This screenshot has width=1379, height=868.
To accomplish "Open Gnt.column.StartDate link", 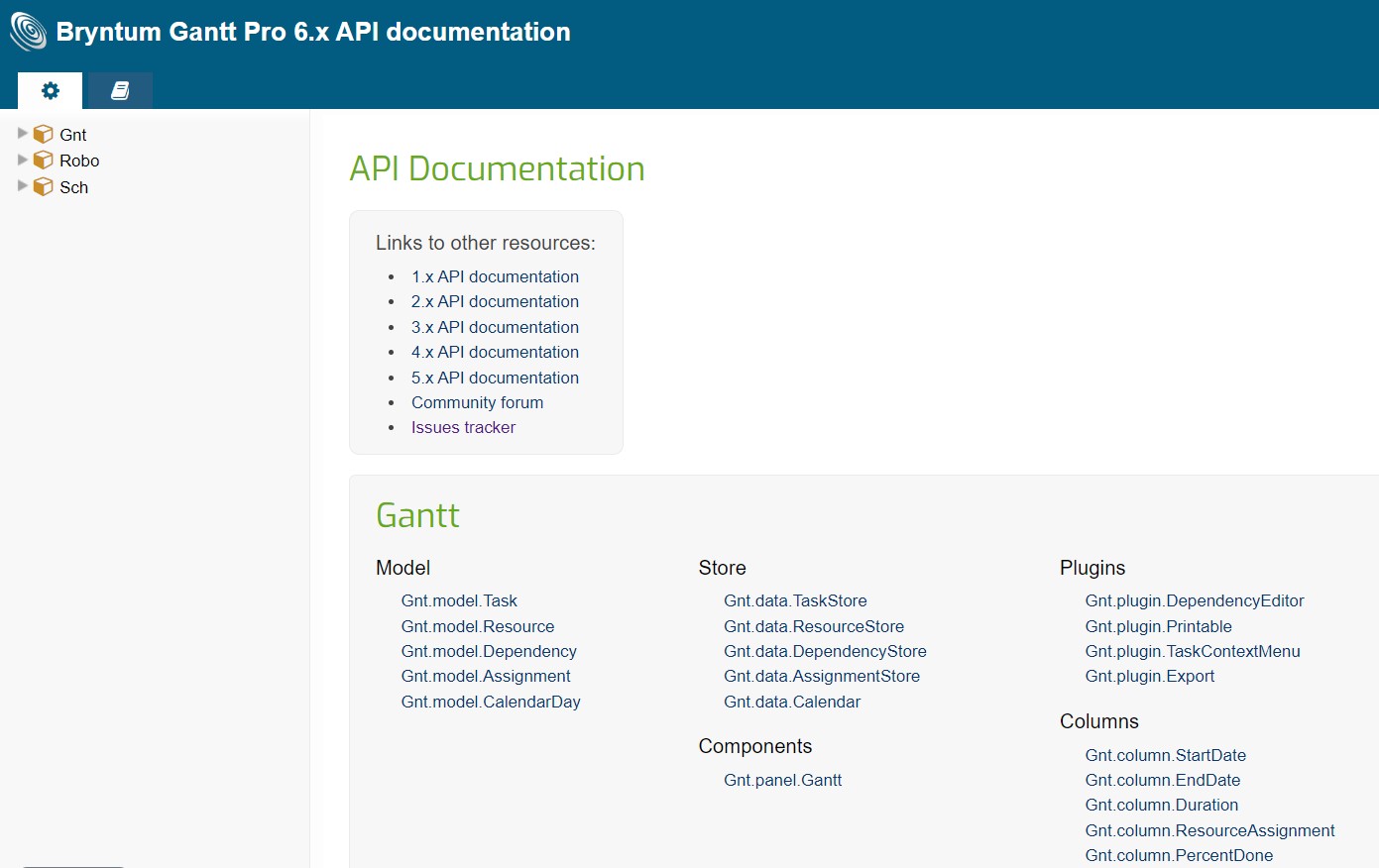I will coord(1166,755).
